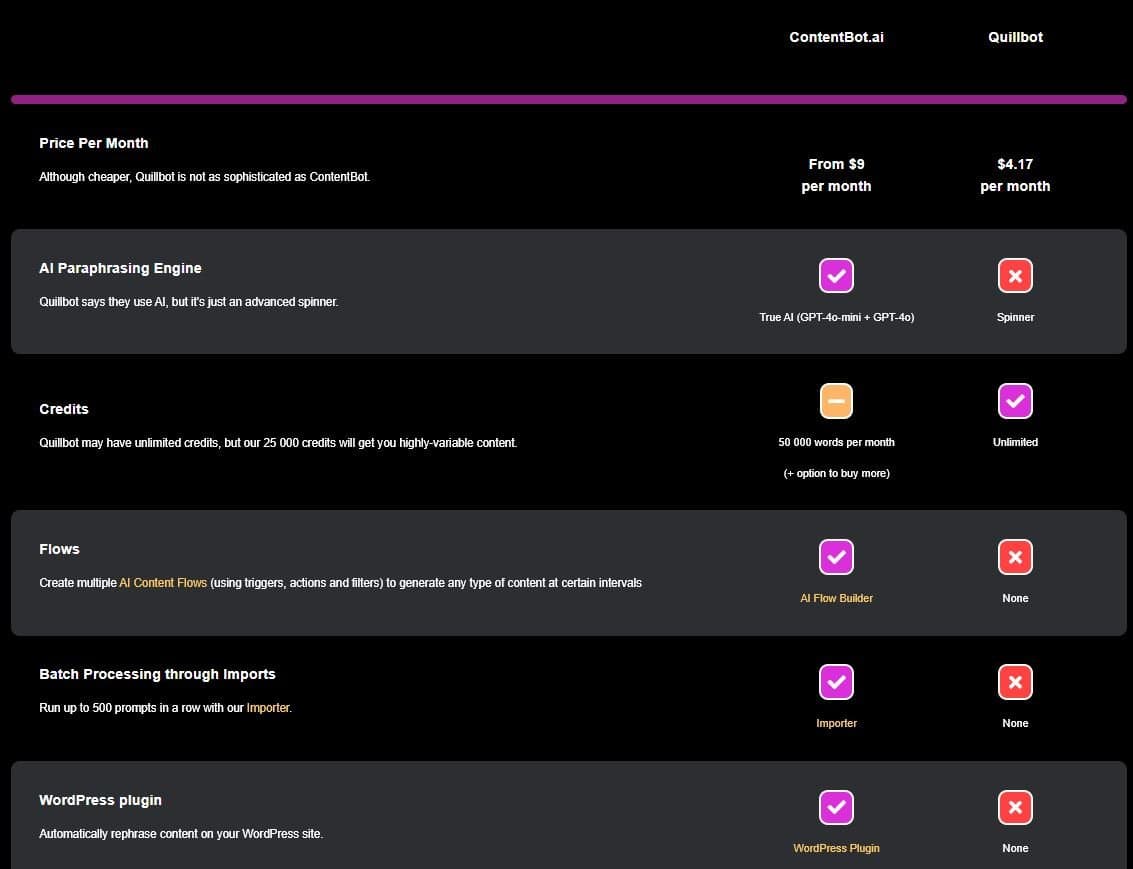This screenshot has height=869, width=1133.
Task: Click Quillbot checkmark icon in Credits row
Action: coord(1015,401)
